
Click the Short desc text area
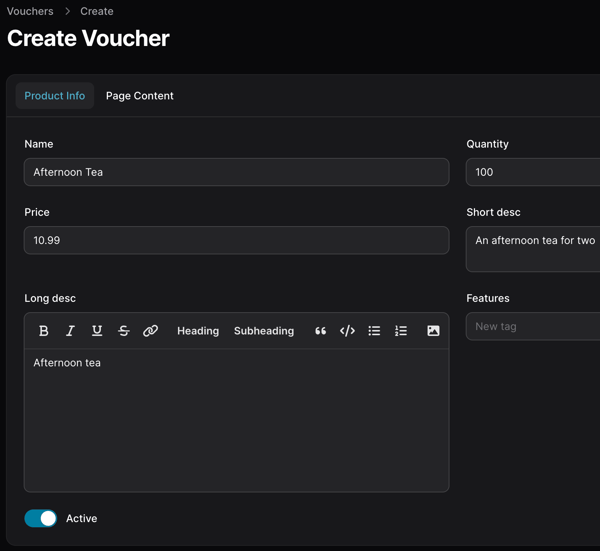pyautogui.click(x=533, y=249)
